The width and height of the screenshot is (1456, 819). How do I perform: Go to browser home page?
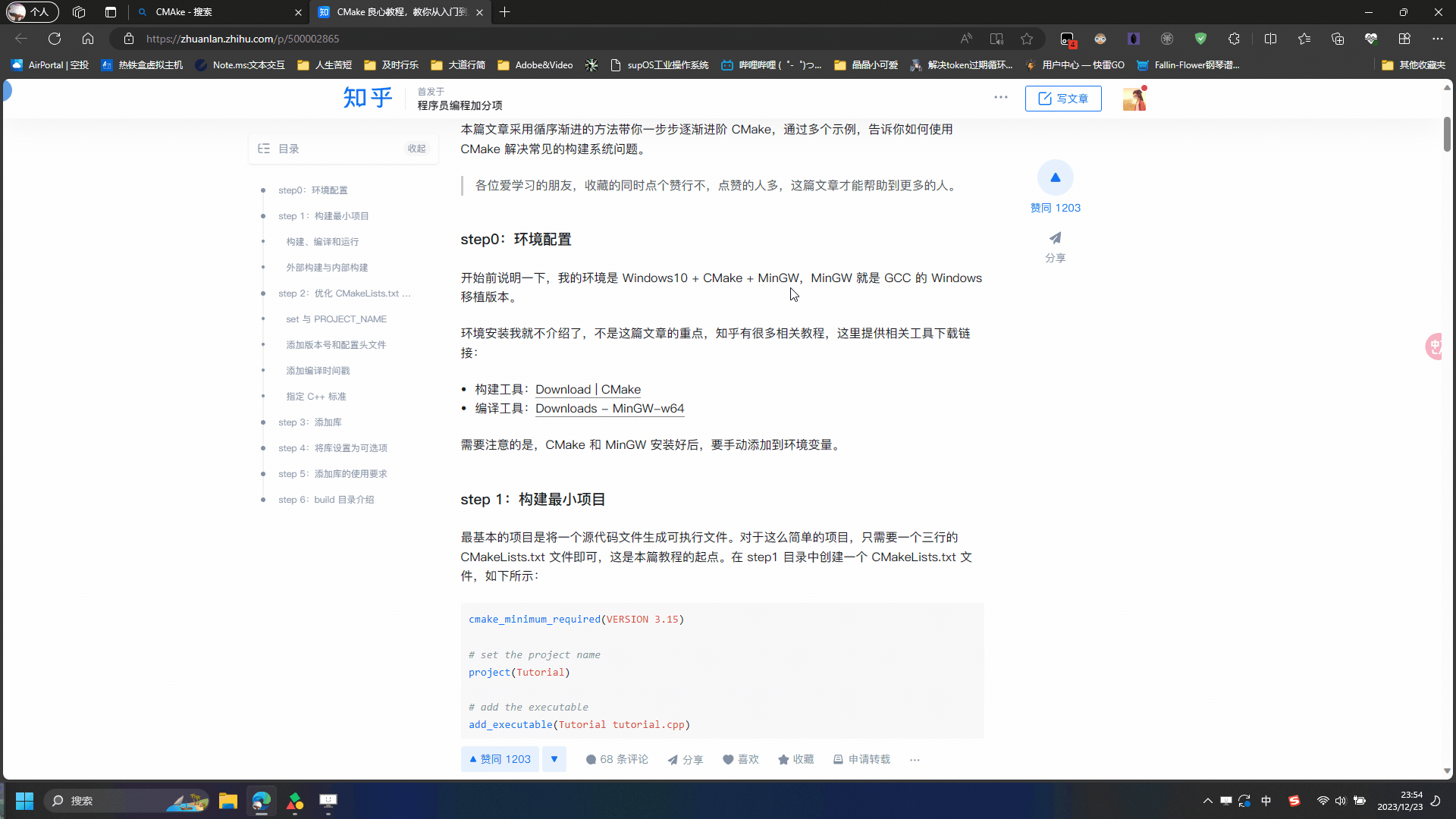pyautogui.click(x=88, y=39)
